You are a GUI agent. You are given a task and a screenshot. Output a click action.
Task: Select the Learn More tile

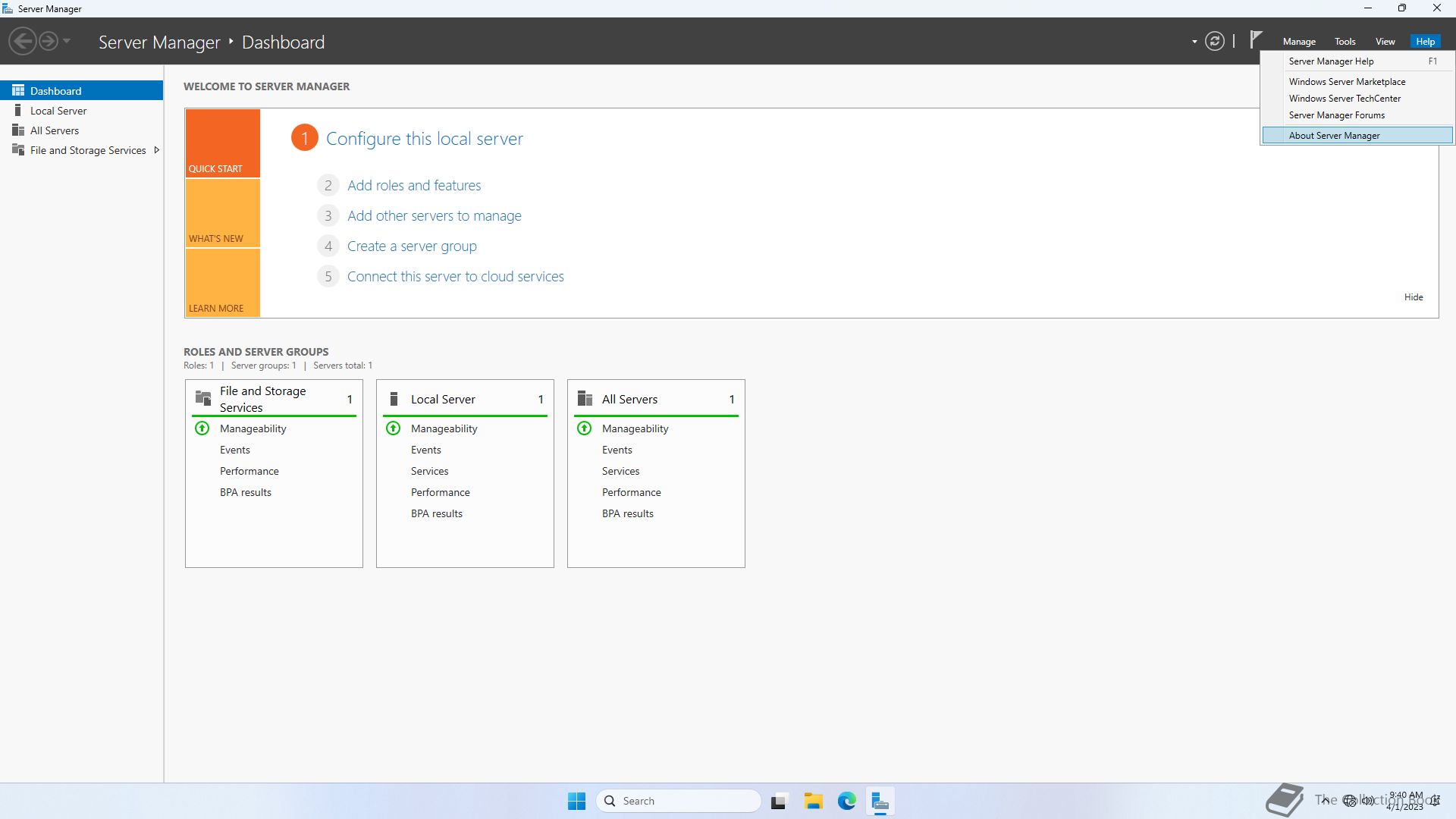(223, 283)
